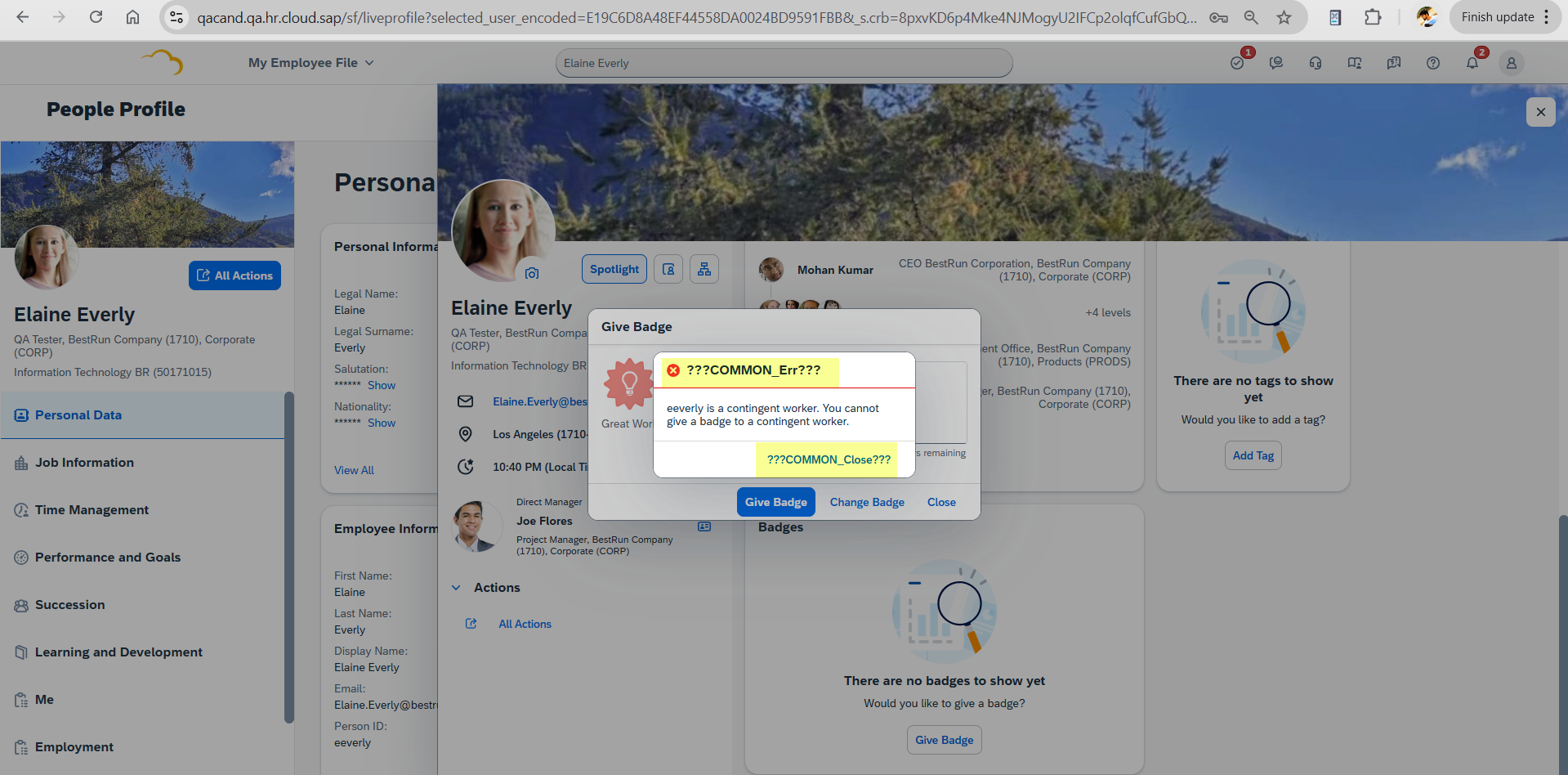The image size is (1568, 775).
Task: Select Learning and Development tab
Action: [x=142, y=652]
